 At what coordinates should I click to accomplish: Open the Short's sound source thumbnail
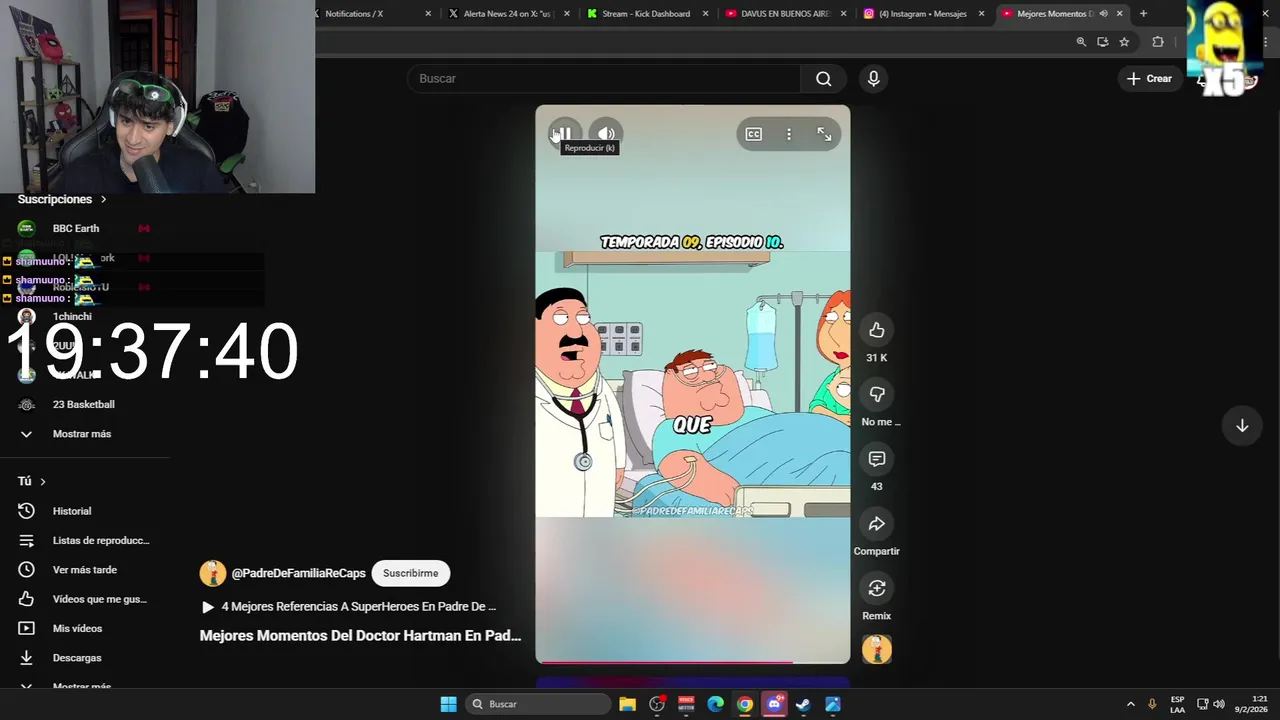point(877,650)
